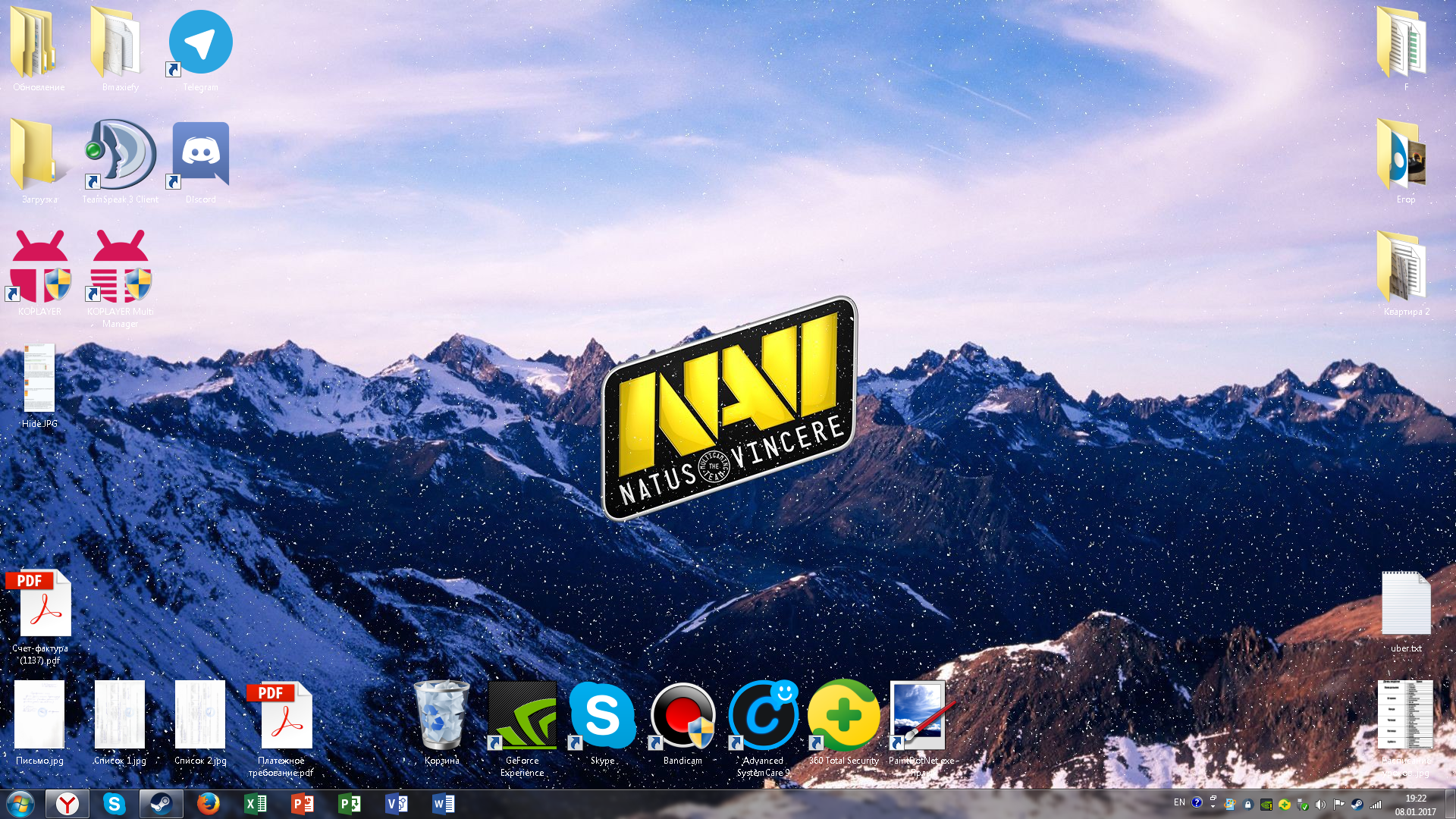Launch Word from the taskbar

tap(443, 804)
